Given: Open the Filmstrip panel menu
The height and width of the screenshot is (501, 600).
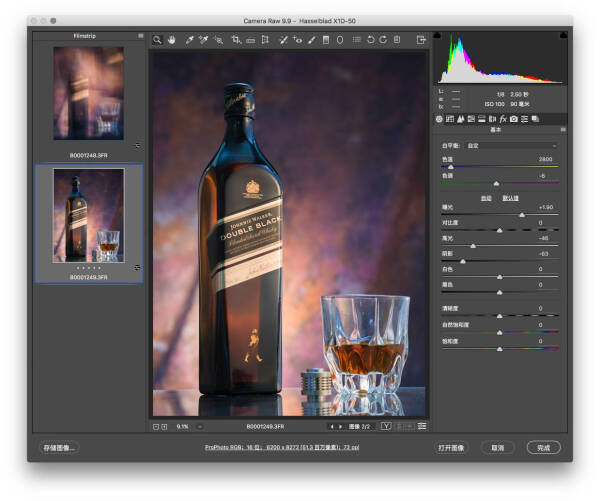Looking at the screenshot, I should pos(141,36).
